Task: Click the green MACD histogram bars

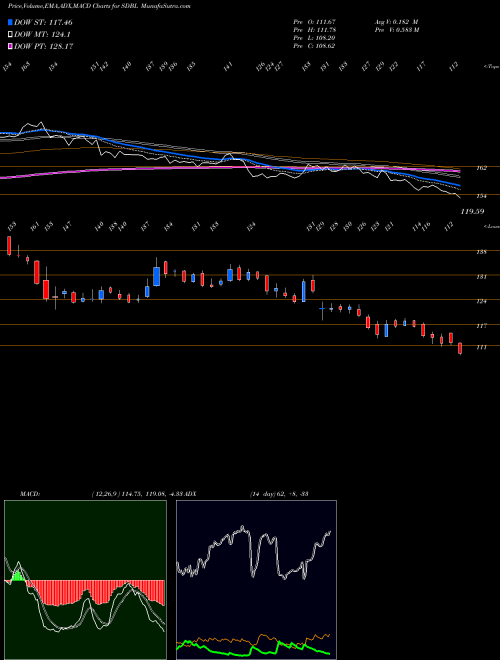Action: coord(17,576)
